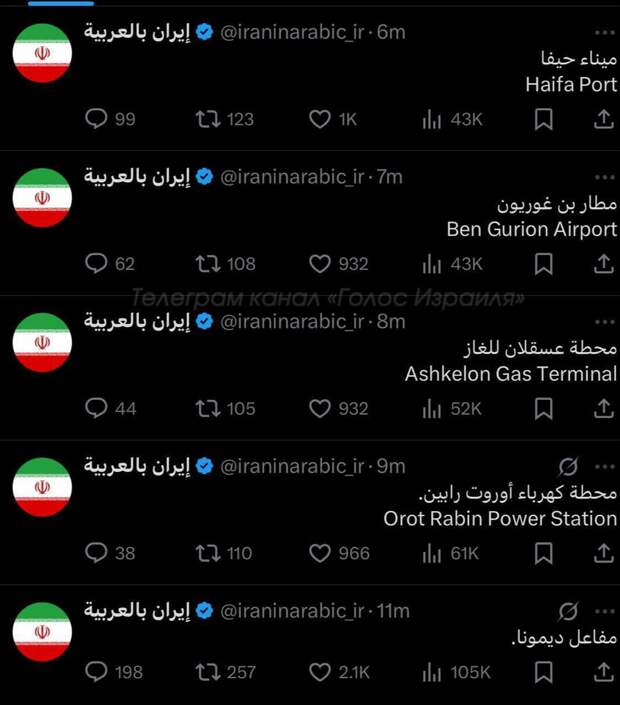The height and width of the screenshot is (705, 620).
Task: Click the Grok icon on Orot Rabin tweet
Action: [x=568, y=467]
